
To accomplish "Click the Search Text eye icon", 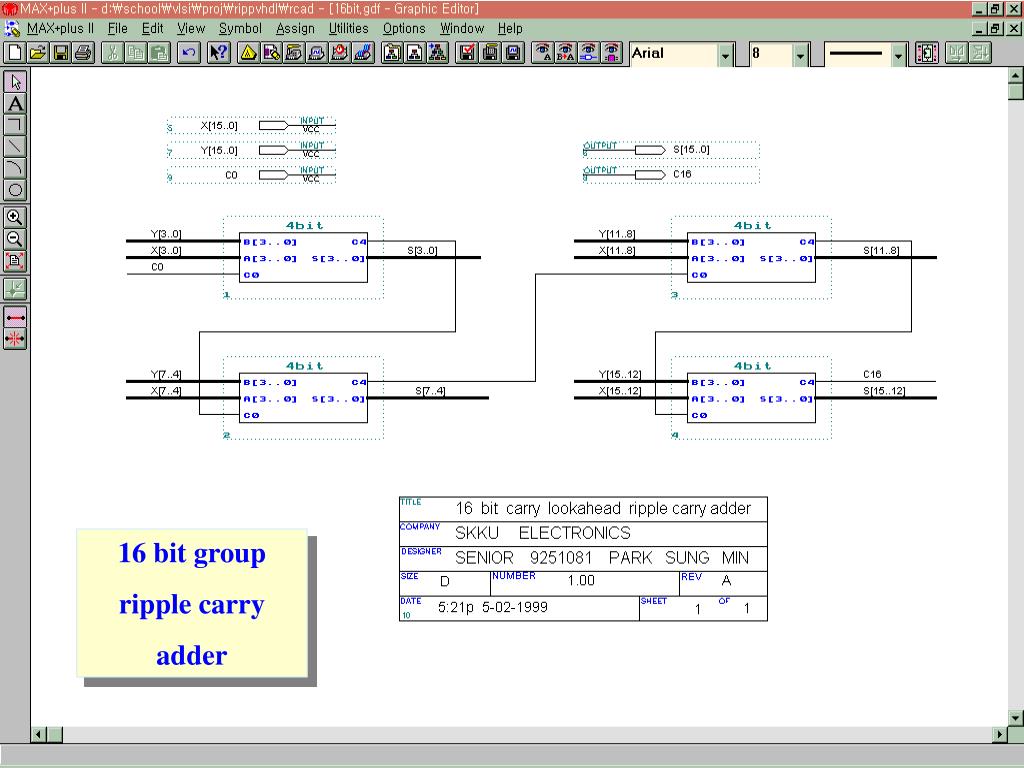I will [543, 53].
